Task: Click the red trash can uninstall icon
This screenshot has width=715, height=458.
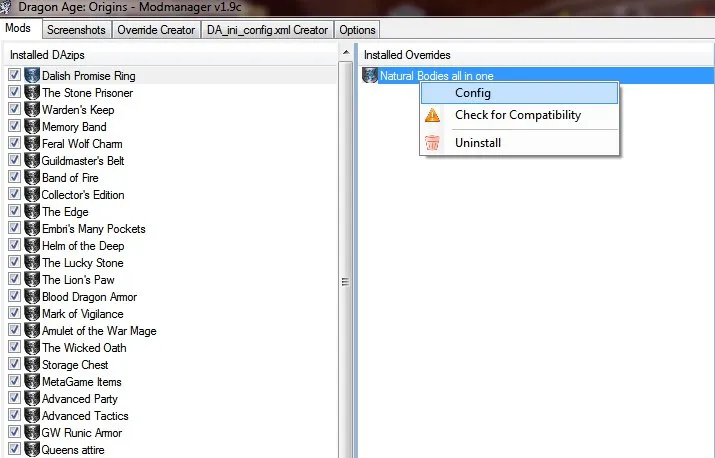Action: click(432, 143)
